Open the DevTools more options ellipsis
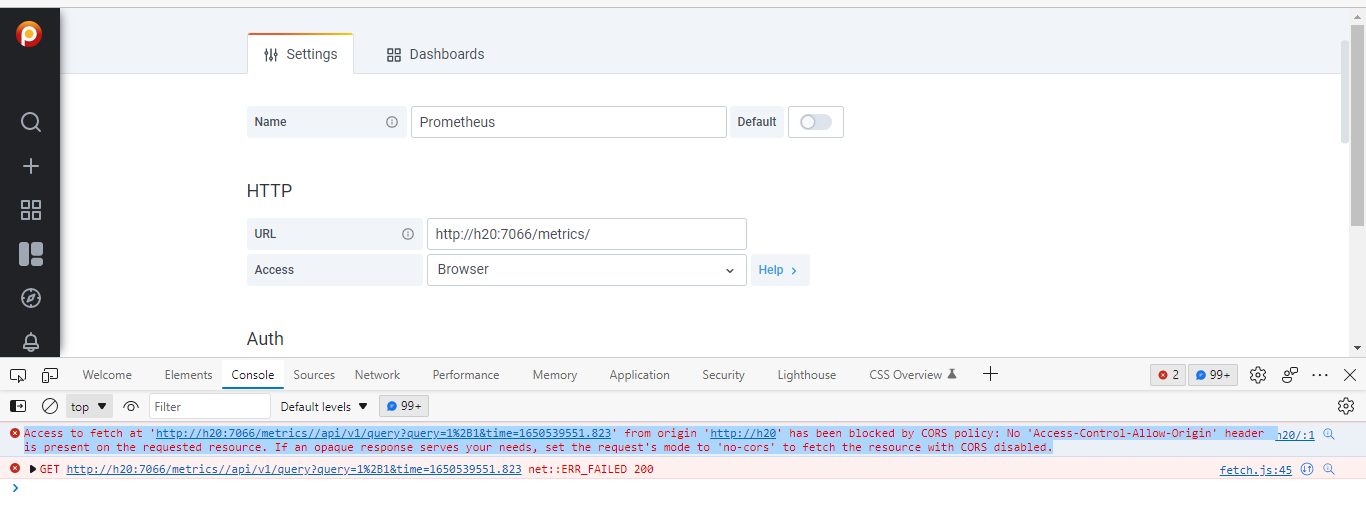Screen dimensions: 1366x529 [x=1320, y=375]
